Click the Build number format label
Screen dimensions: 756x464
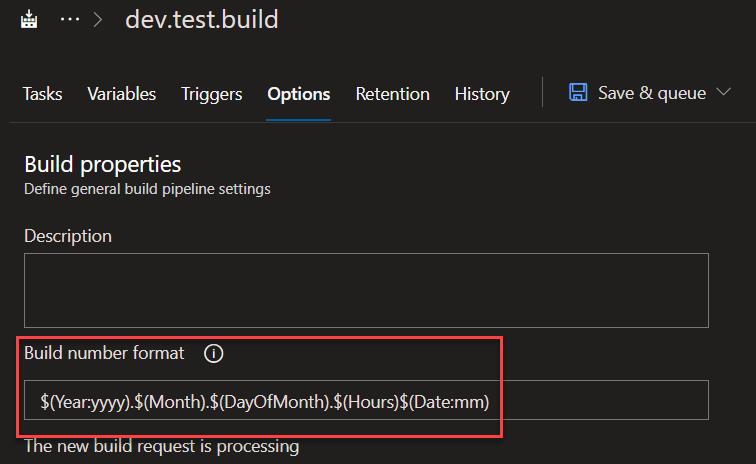point(104,353)
